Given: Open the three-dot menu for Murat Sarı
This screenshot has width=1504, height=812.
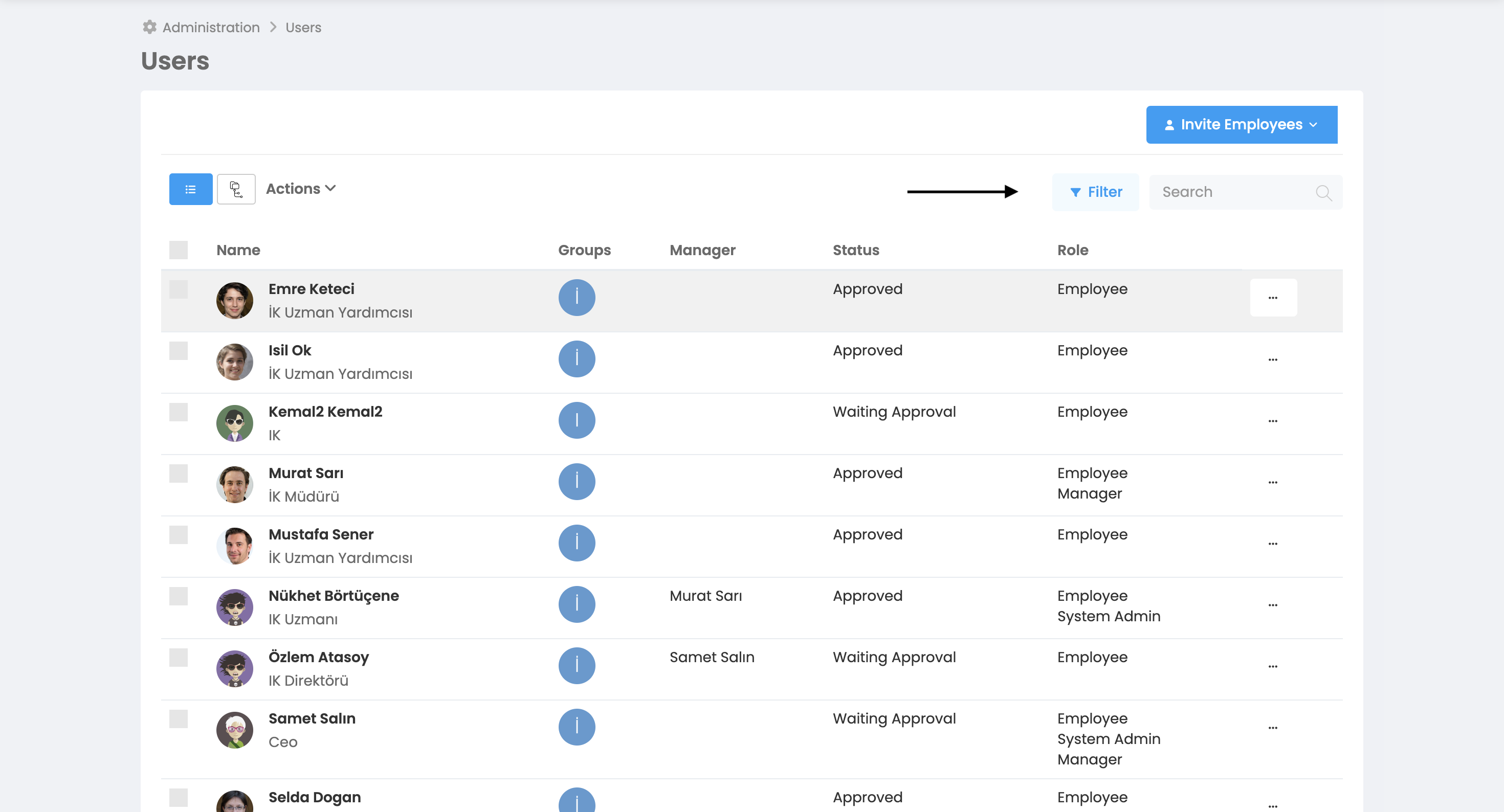Looking at the screenshot, I should [x=1273, y=482].
